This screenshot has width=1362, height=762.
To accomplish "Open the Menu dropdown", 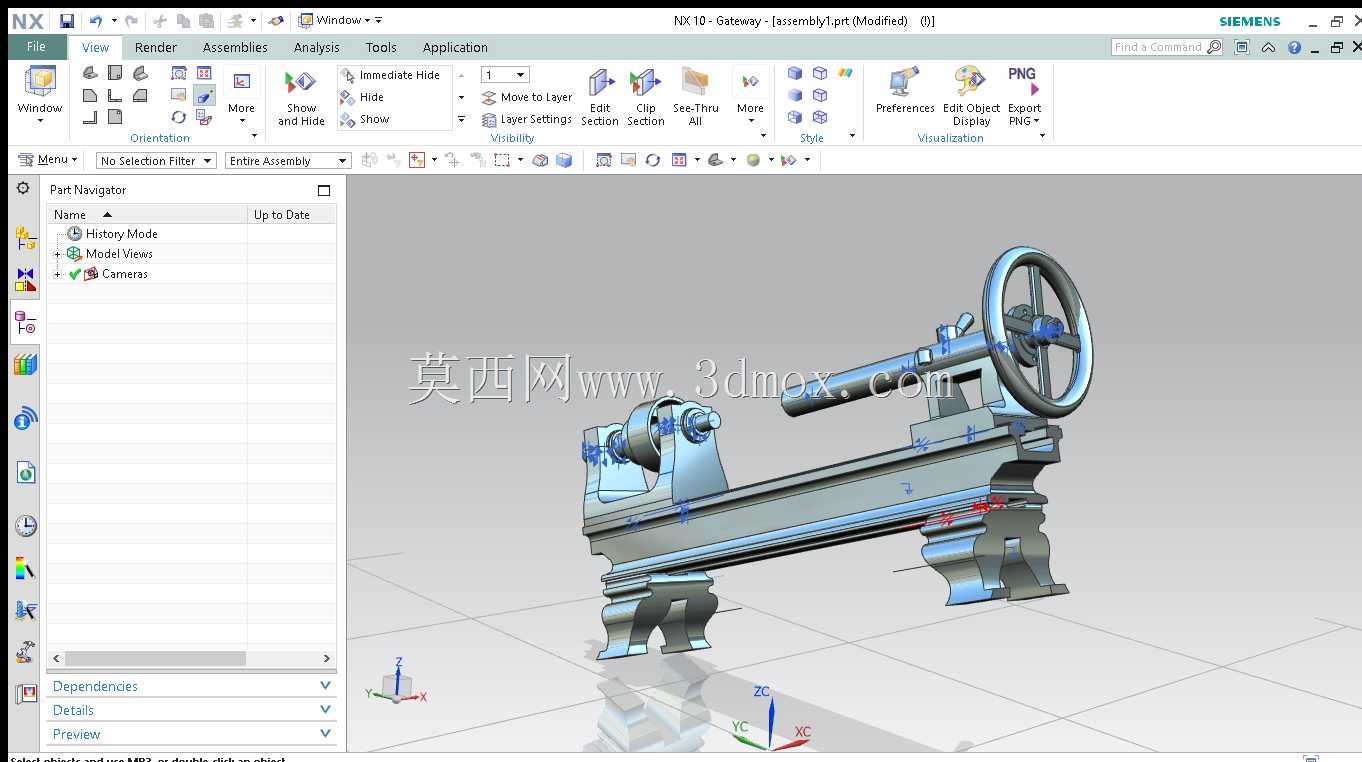I will (47, 160).
